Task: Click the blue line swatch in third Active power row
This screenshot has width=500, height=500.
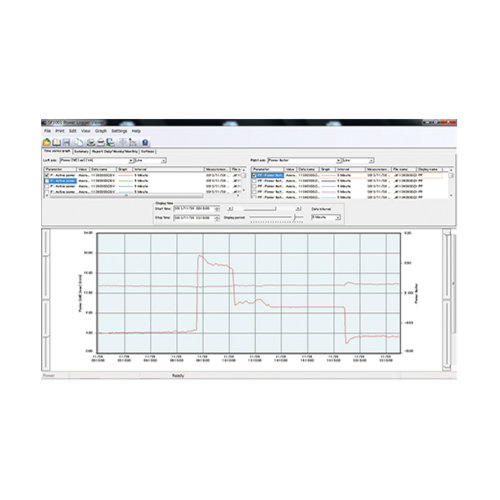Action: coord(126,186)
